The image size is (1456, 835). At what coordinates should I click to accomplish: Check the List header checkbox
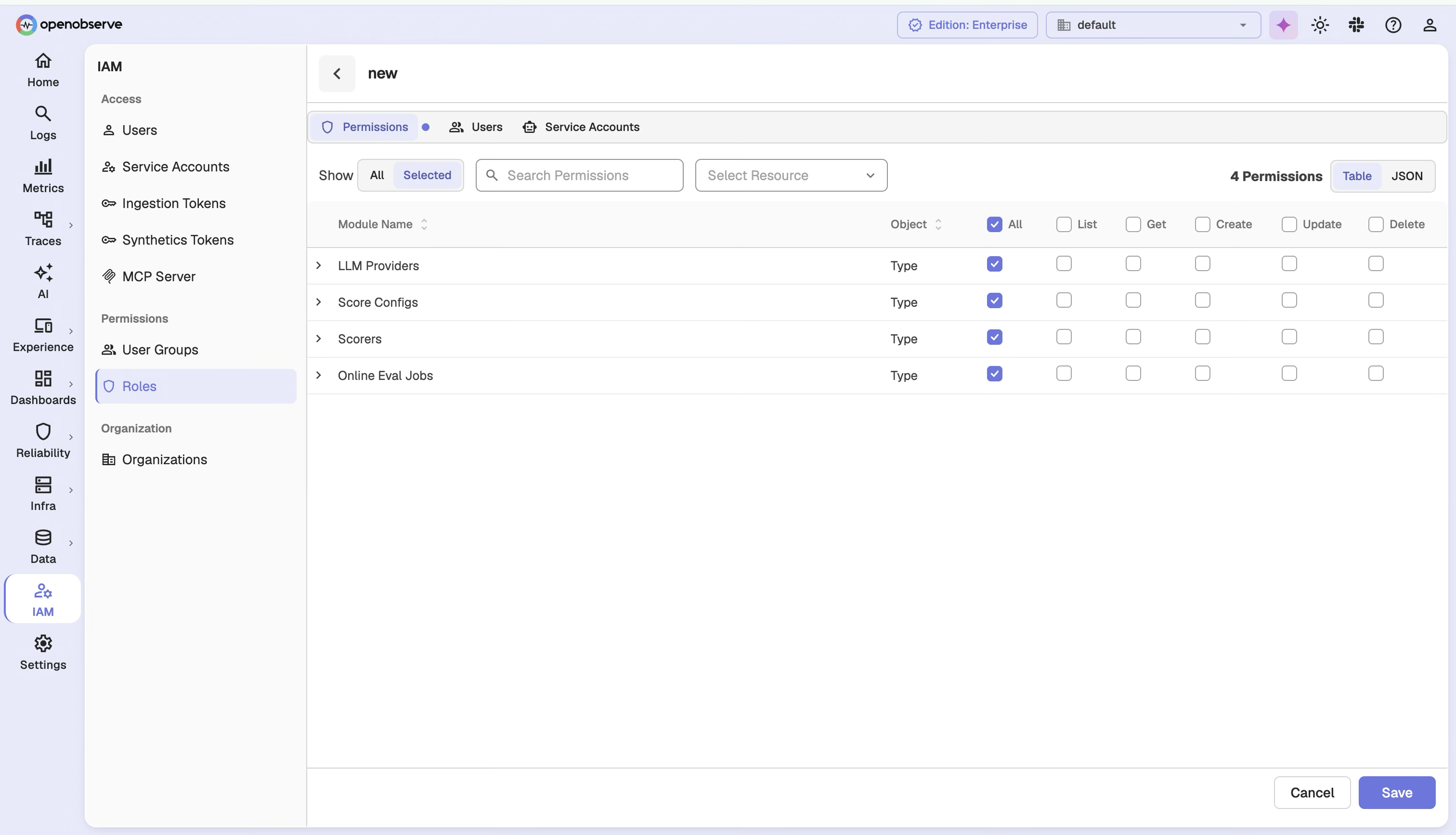[1064, 224]
